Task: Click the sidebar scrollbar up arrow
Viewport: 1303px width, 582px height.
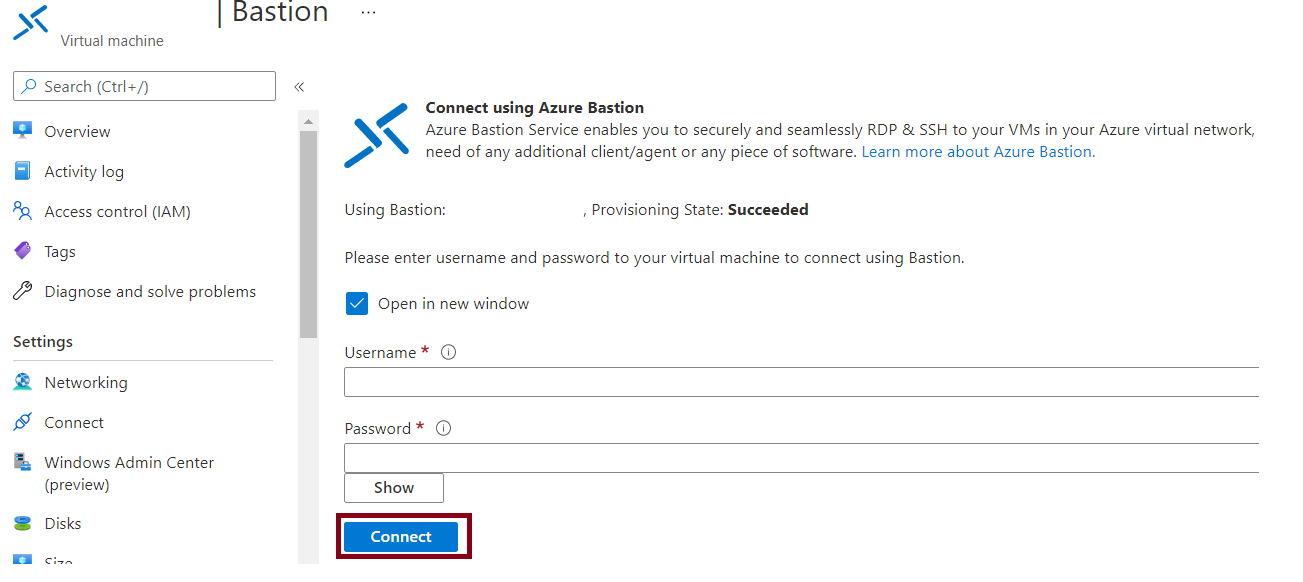Action: coord(308,121)
